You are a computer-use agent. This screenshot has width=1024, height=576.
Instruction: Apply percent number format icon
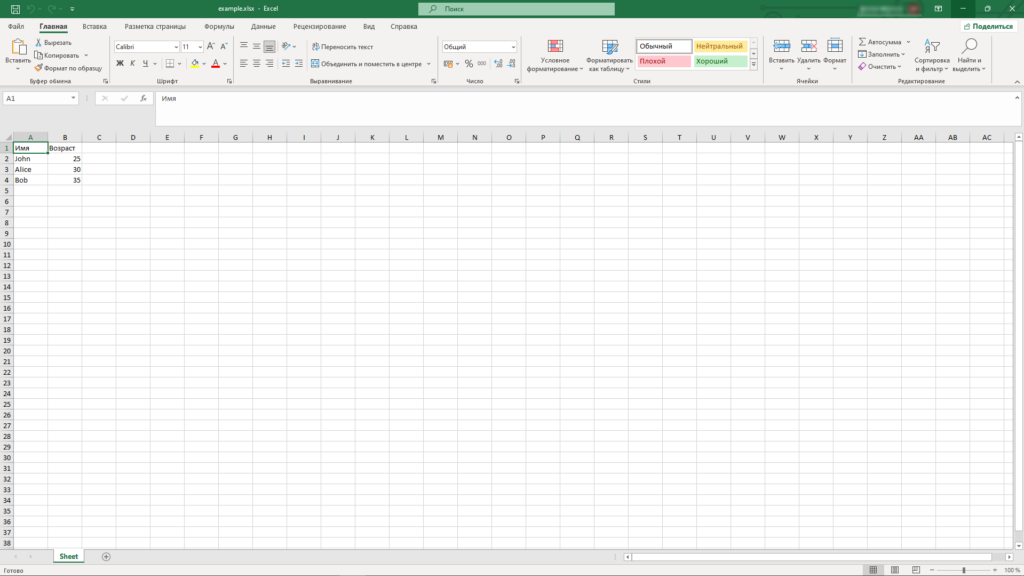coord(469,63)
